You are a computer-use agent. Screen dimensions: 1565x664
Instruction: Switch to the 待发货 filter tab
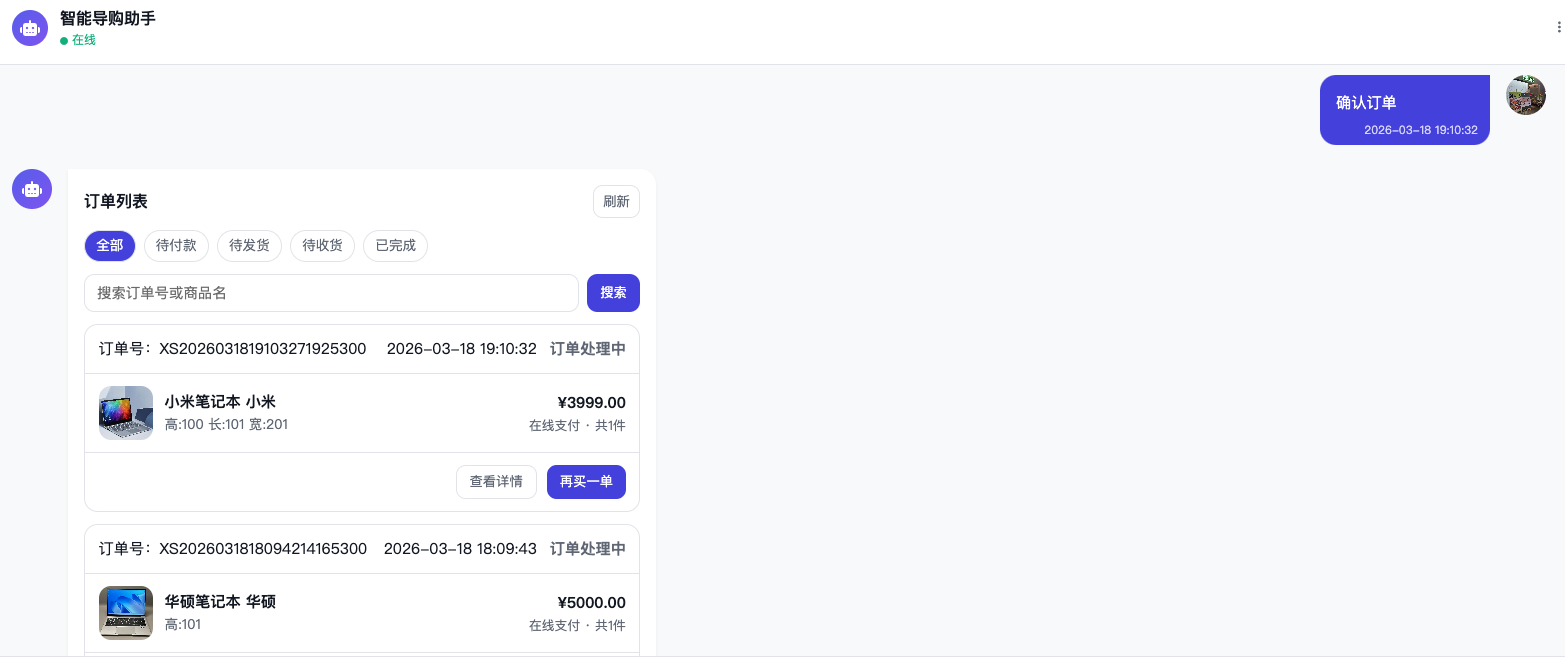[250, 246]
